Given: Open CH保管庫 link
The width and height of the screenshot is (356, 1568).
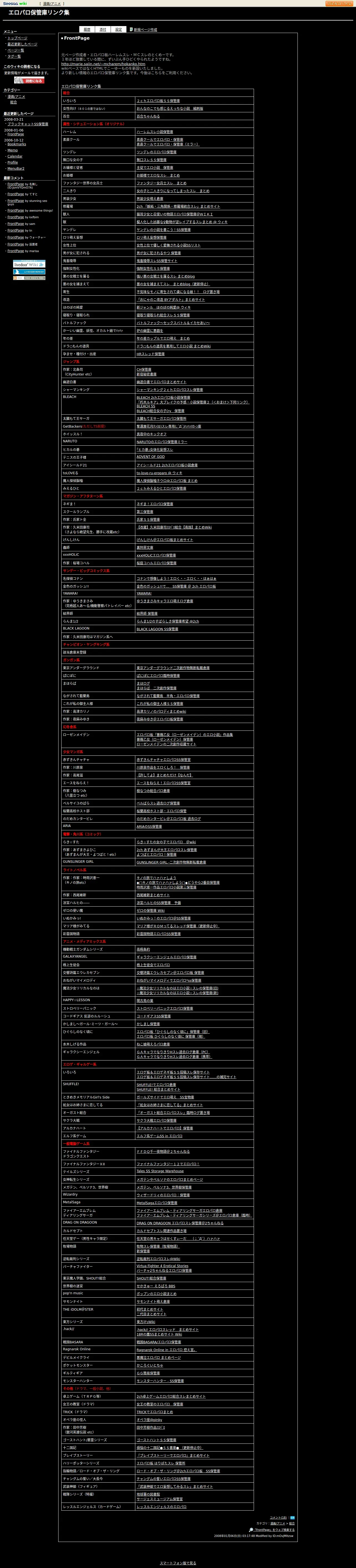Looking at the screenshot, I should (144, 369).
